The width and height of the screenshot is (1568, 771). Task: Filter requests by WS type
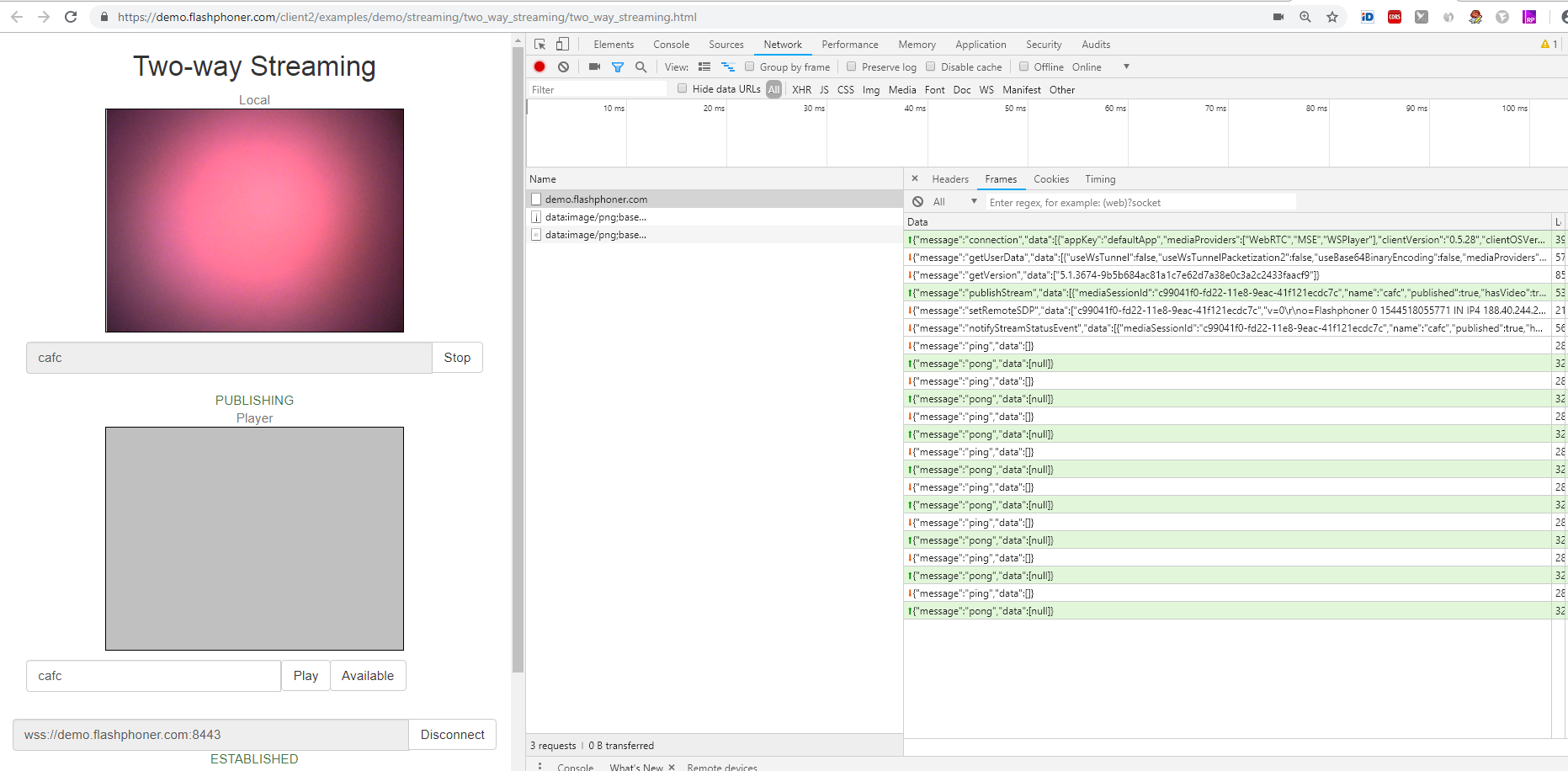pos(986,90)
